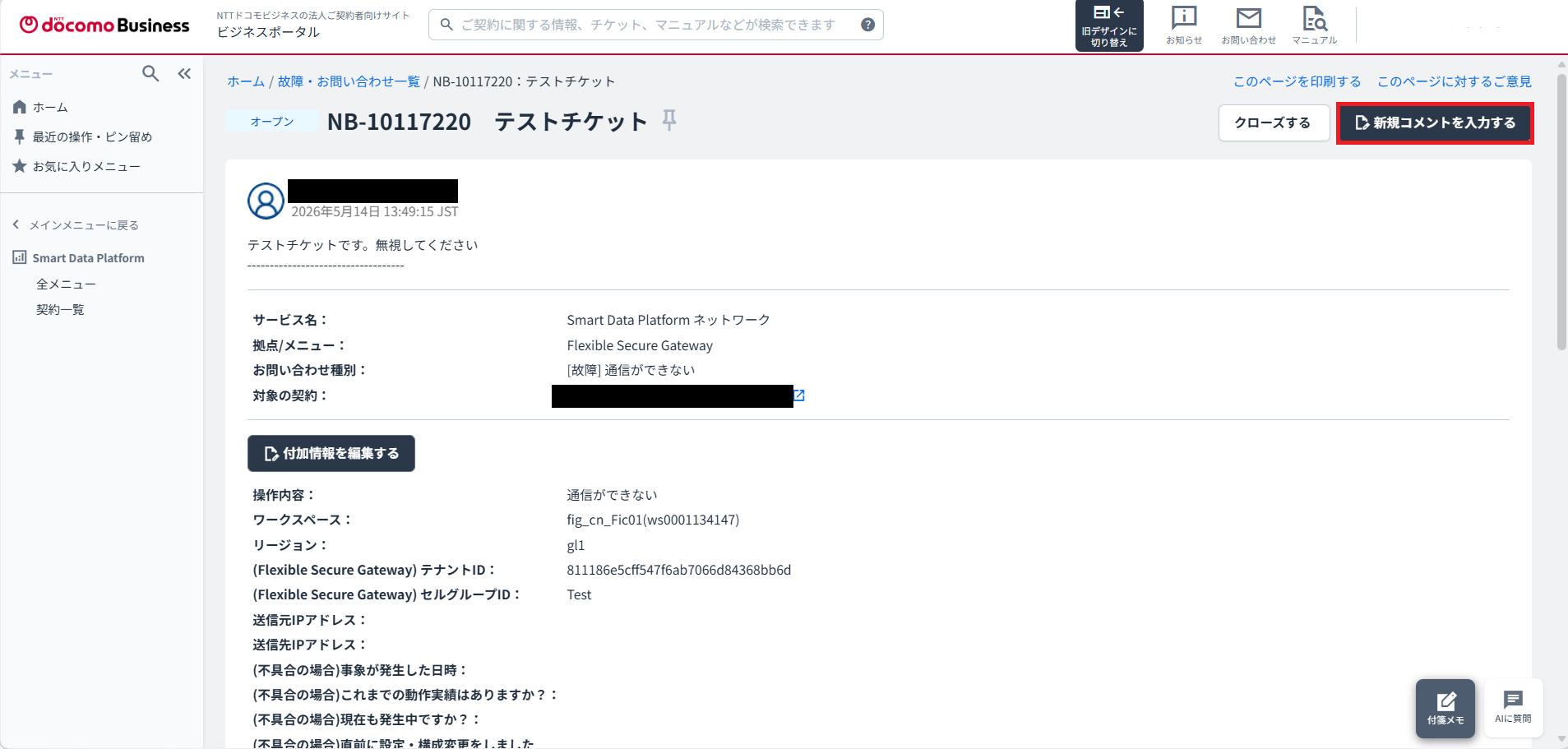Click the vertical page scrollbar thumb
Image resolution: width=1568 pixels, height=749 pixels.
1561,212
